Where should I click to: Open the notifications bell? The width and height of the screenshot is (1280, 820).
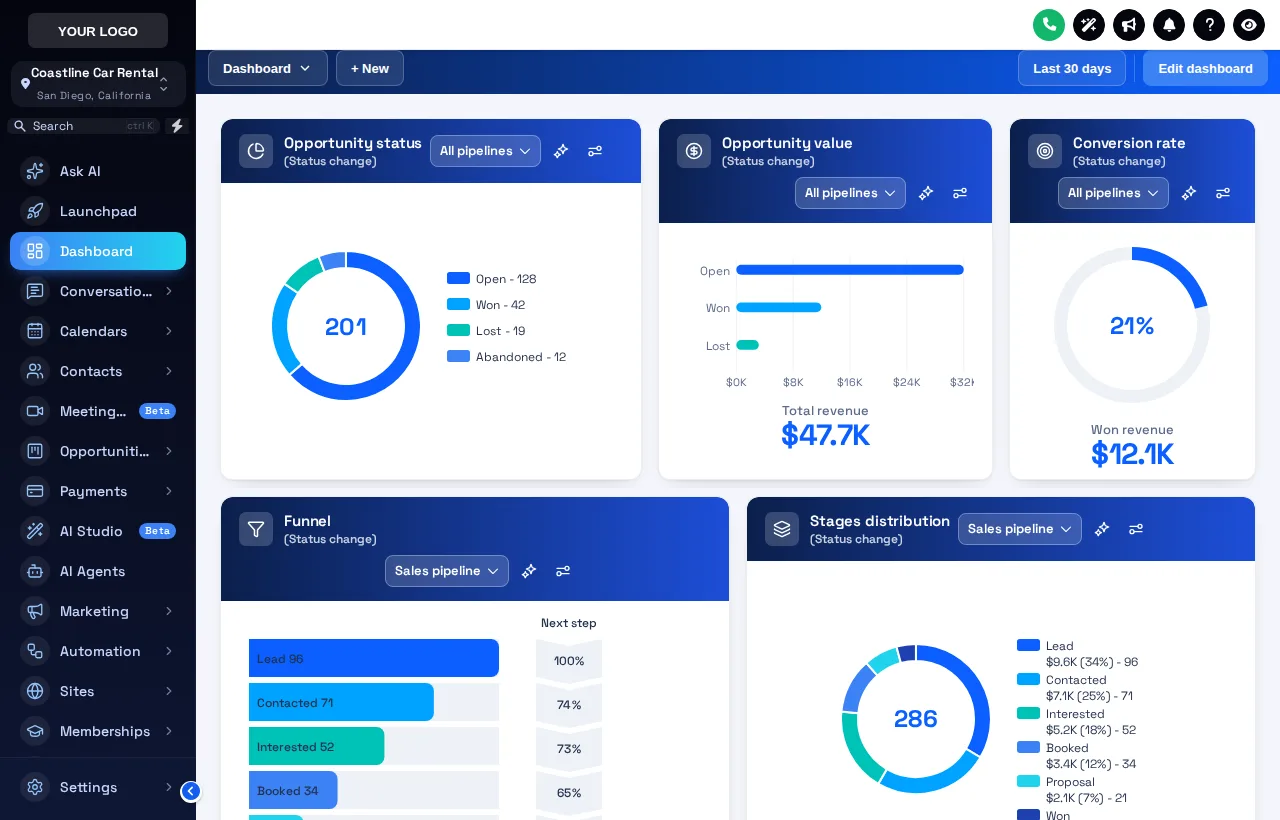click(1169, 25)
